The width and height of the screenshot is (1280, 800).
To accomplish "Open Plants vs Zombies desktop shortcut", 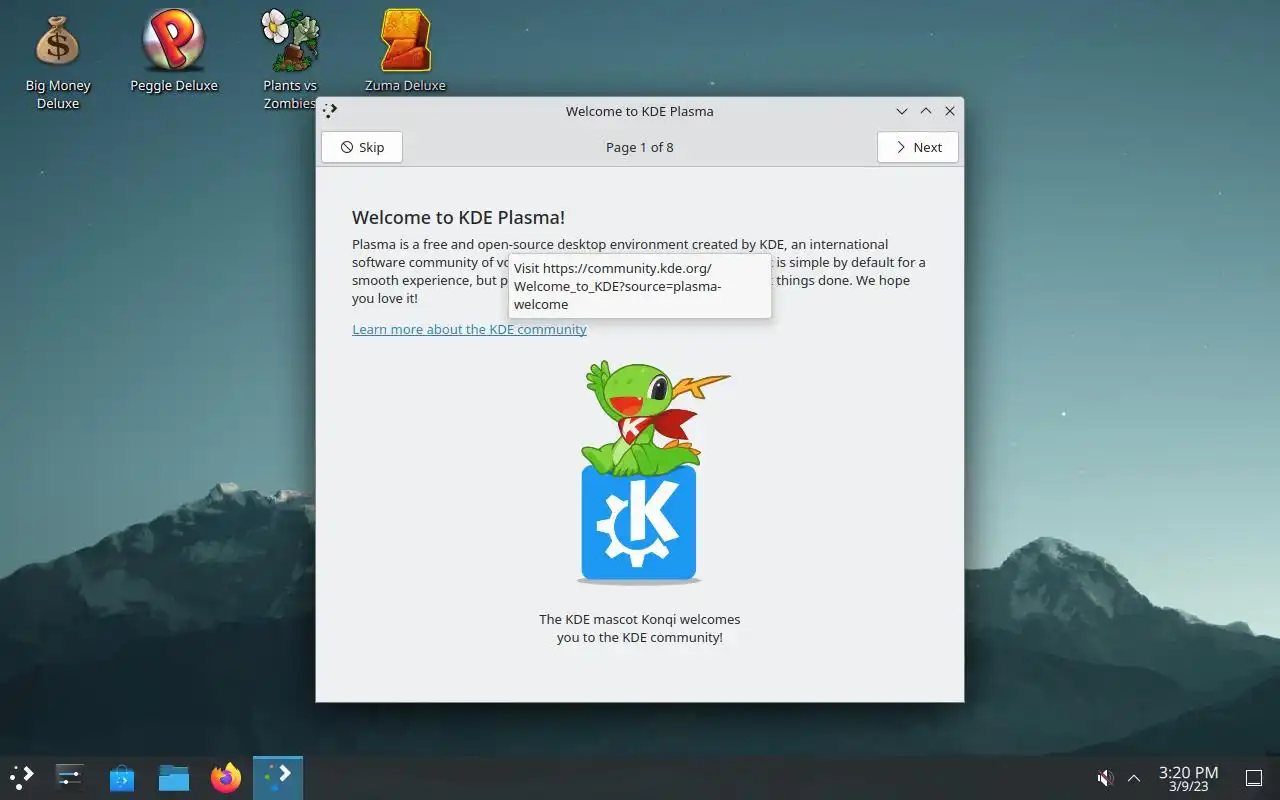I will point(290,60).
